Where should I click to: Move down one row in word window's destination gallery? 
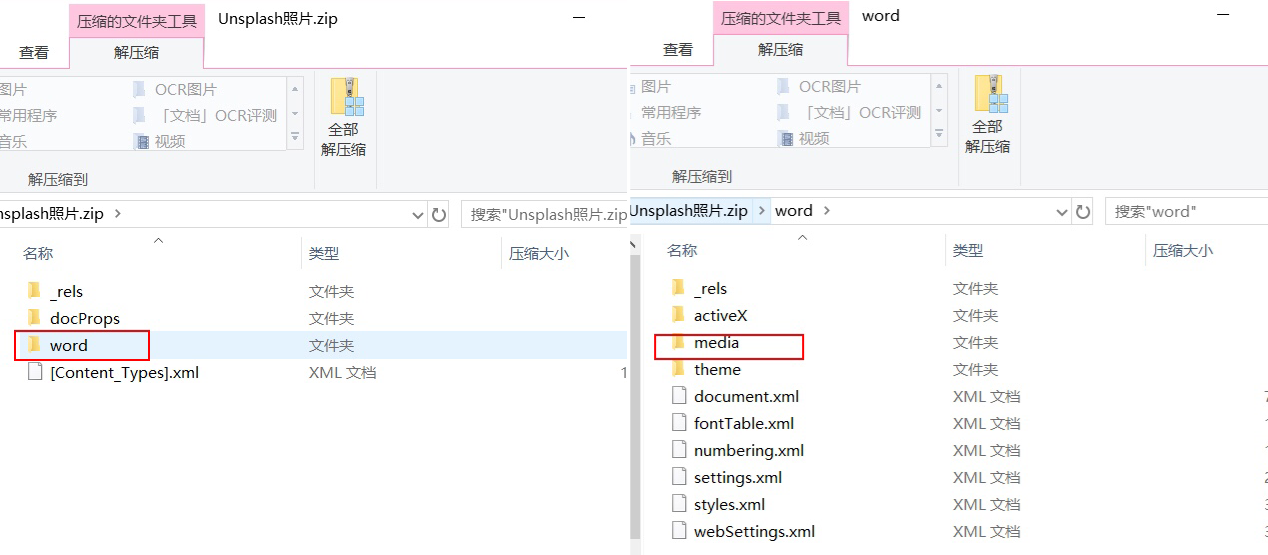coord(939,110)
